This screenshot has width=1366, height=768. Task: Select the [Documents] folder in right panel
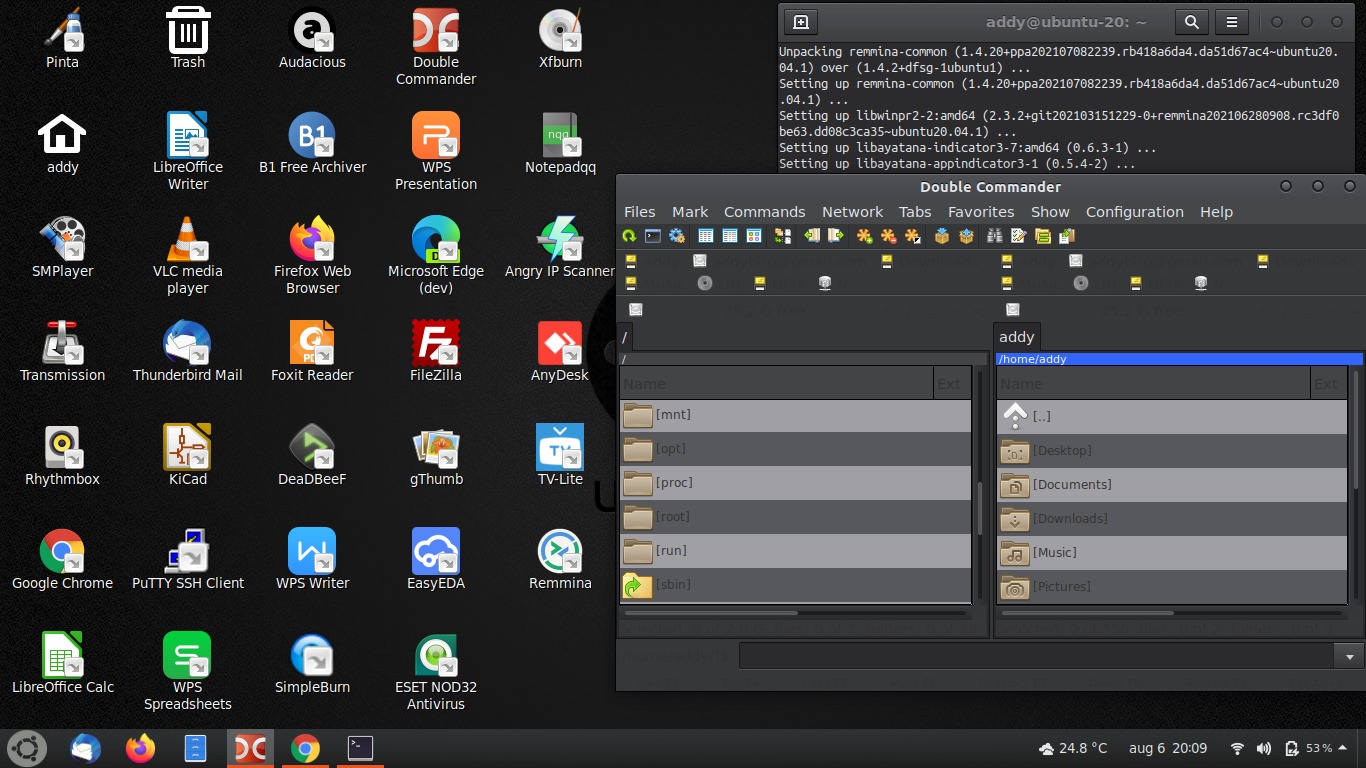pyautogui.click(x=1172, y=485)
